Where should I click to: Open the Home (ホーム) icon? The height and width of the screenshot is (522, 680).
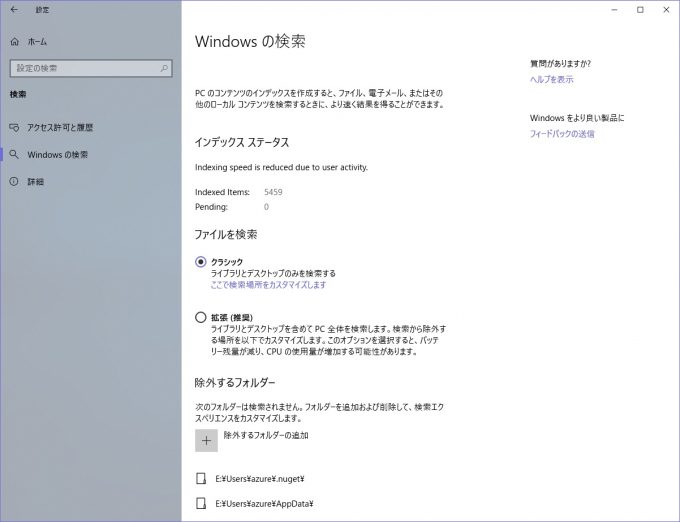coord(15,42)
